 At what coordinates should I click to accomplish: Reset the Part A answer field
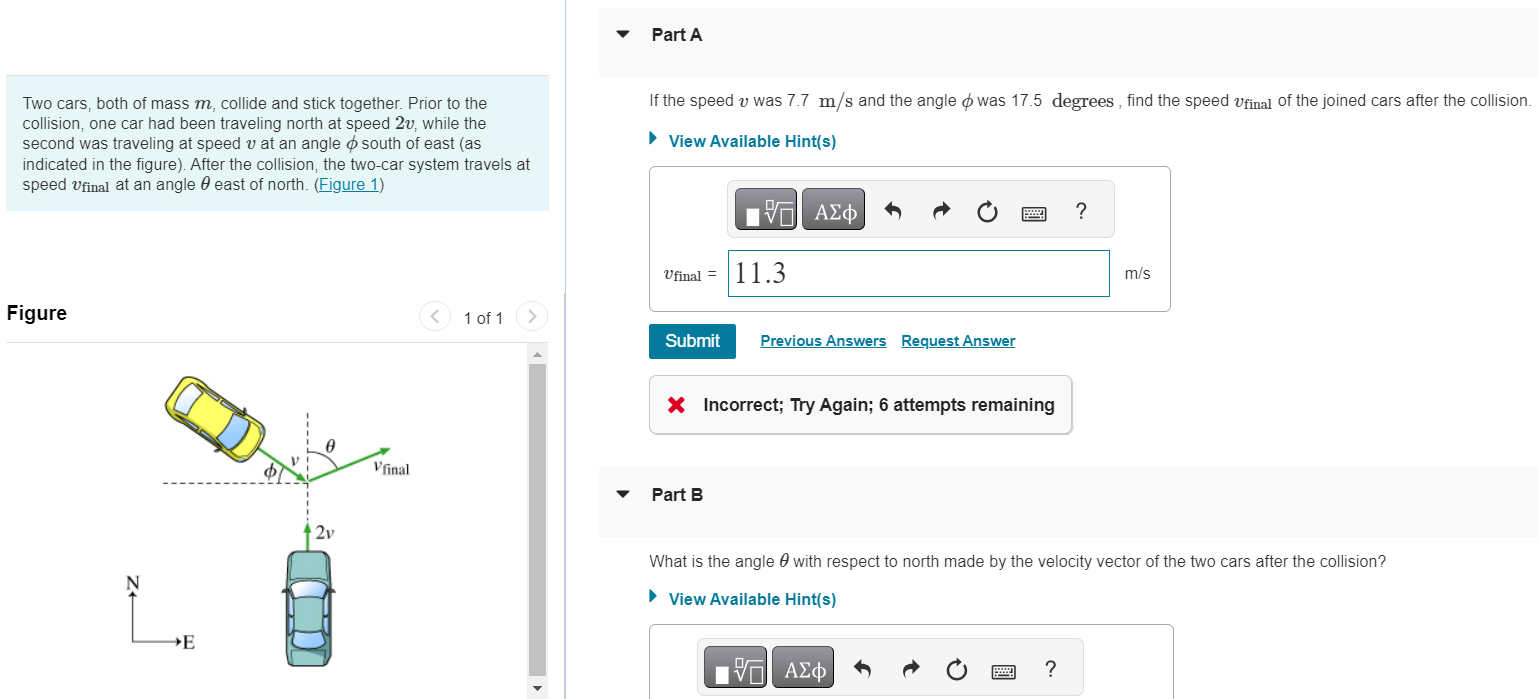(x=986, y=210)
